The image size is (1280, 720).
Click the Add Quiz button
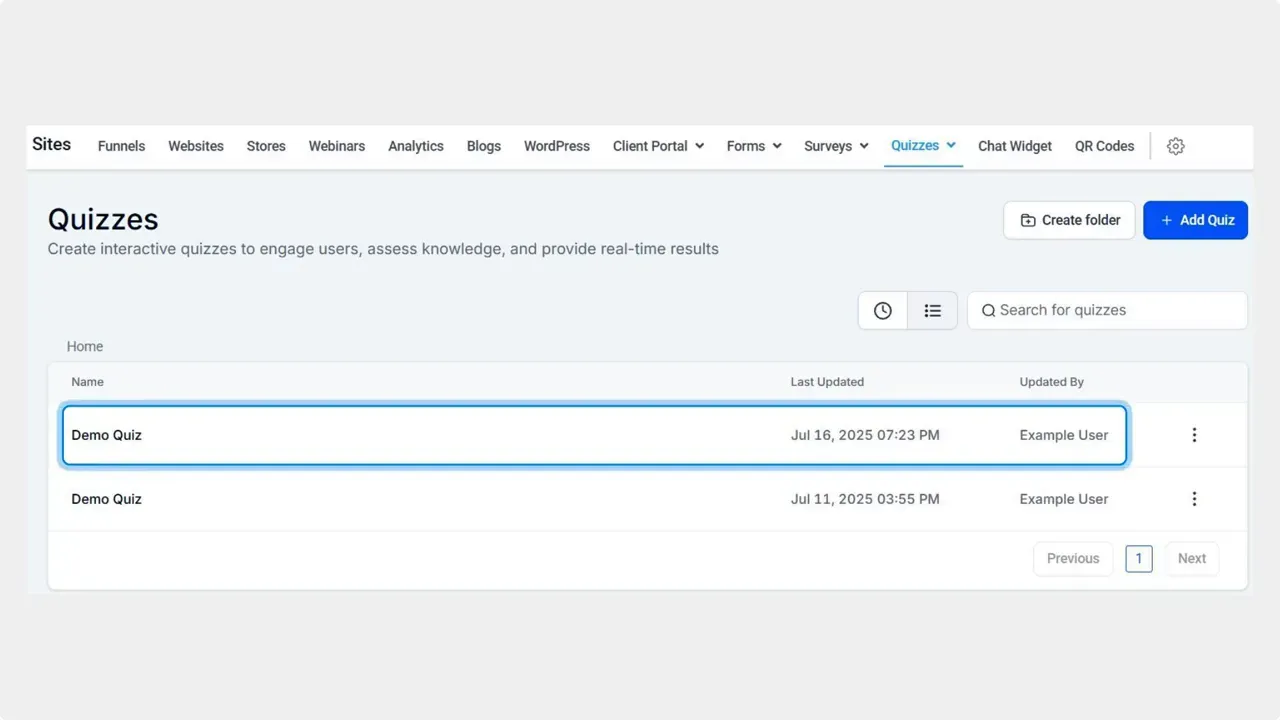1196,220
